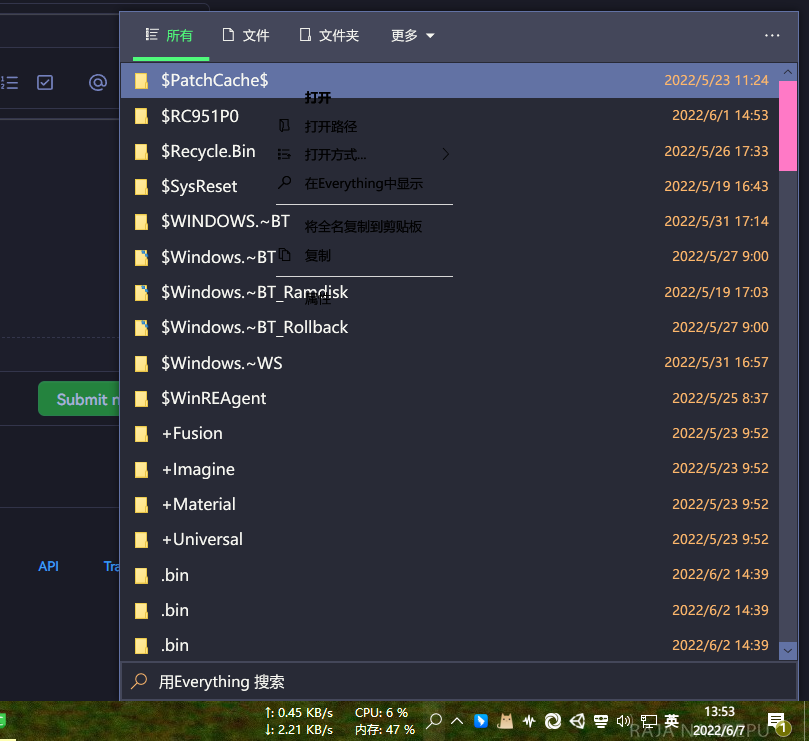This screenshot has height=741, width=809.
Task: Click the cat tray icon
Action: [x=505, y=720]
